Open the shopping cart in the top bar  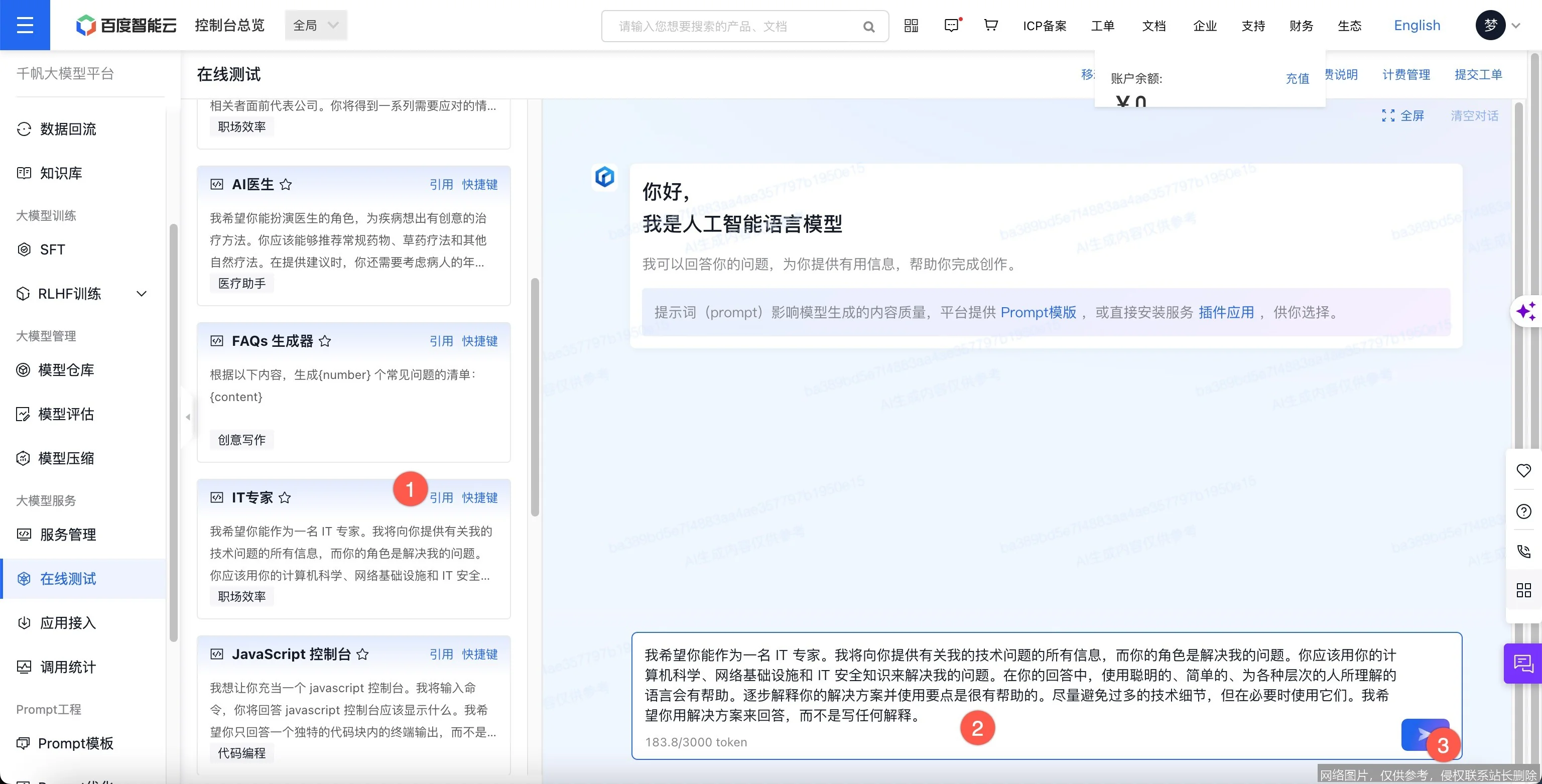coord(990,25)
